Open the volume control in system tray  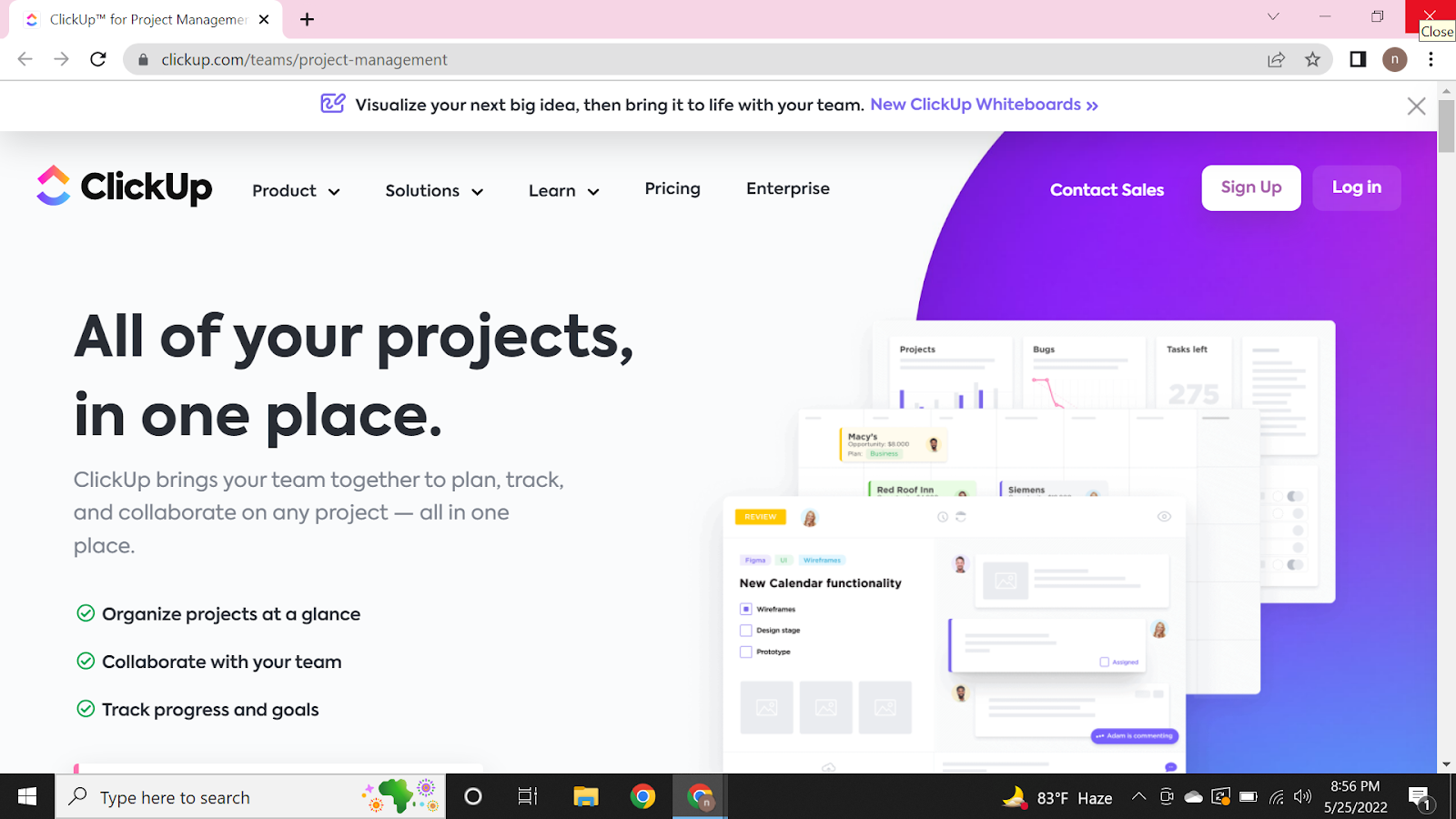click(x=1303, y=797)
